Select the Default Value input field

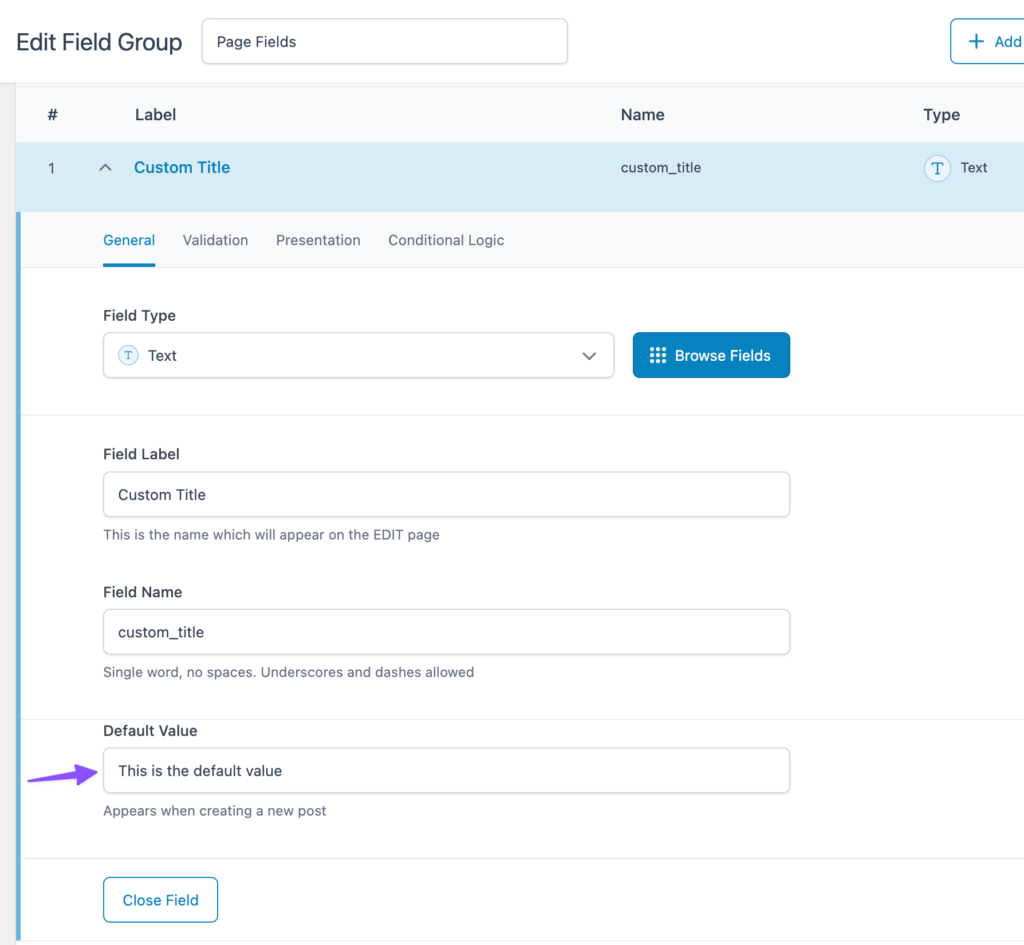(446, 770)
